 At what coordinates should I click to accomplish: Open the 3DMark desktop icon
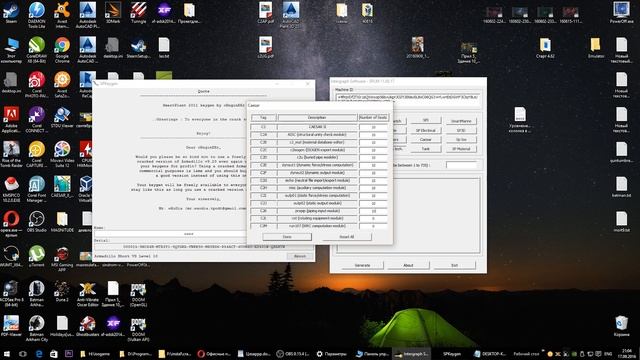113,13
